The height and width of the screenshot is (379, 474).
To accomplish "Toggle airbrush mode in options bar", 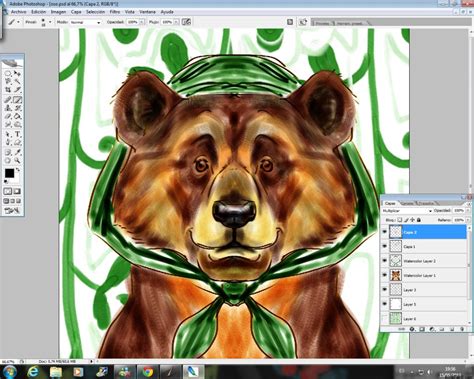I will 187,22.
